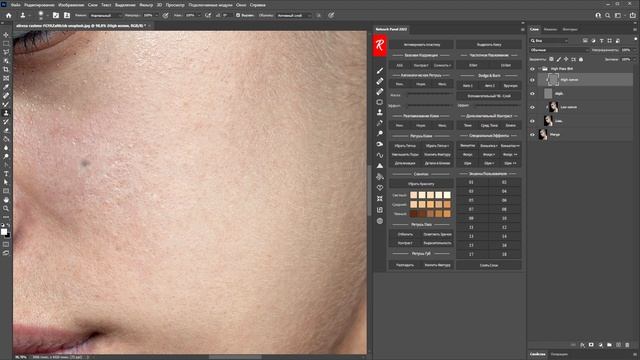Screen dimensions: 640x360
Task: Open the Text menu
Action: coord(106,5)
